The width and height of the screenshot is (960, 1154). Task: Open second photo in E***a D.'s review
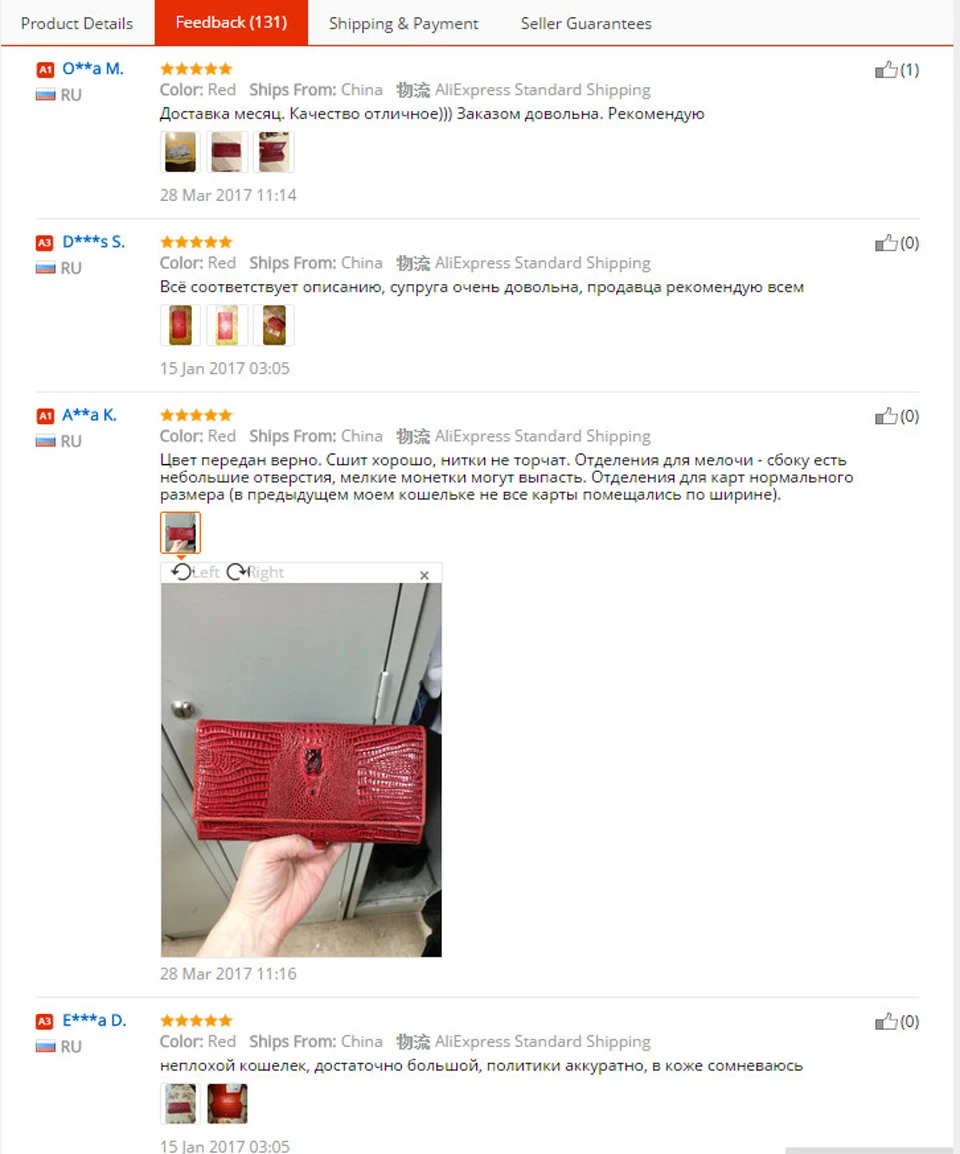point(227,1103)
